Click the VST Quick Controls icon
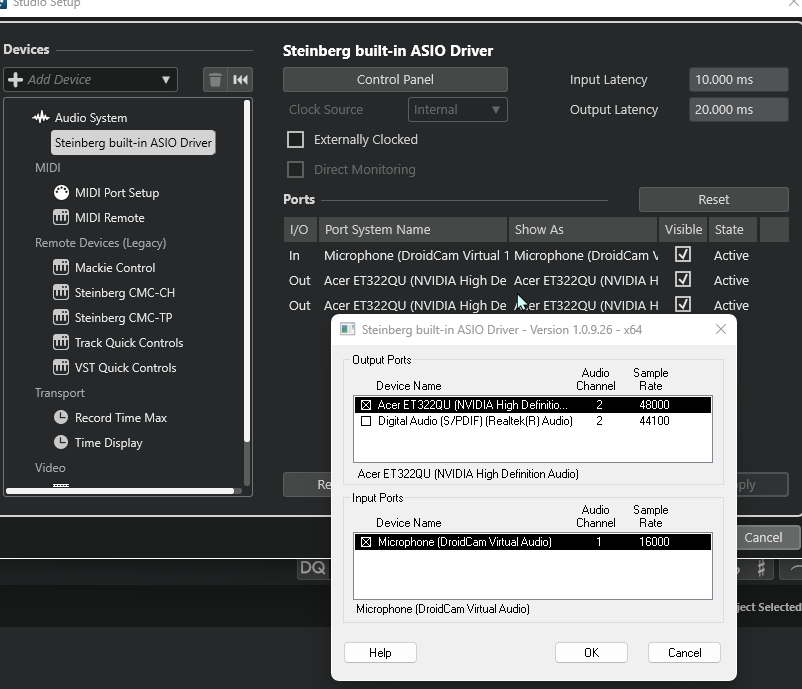 (x=61, y=368)
